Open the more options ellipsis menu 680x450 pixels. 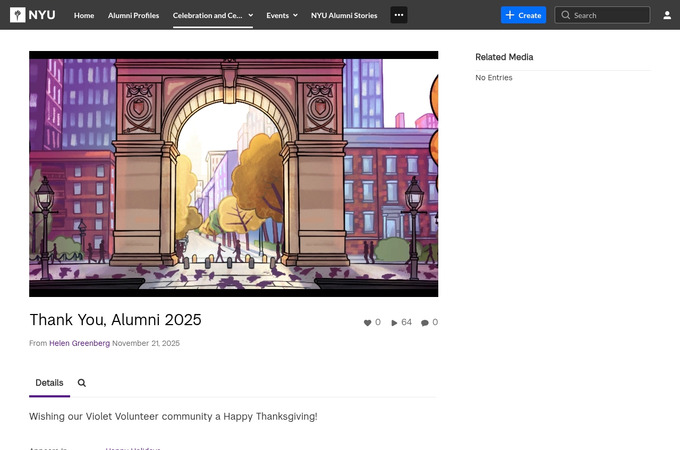399,15
